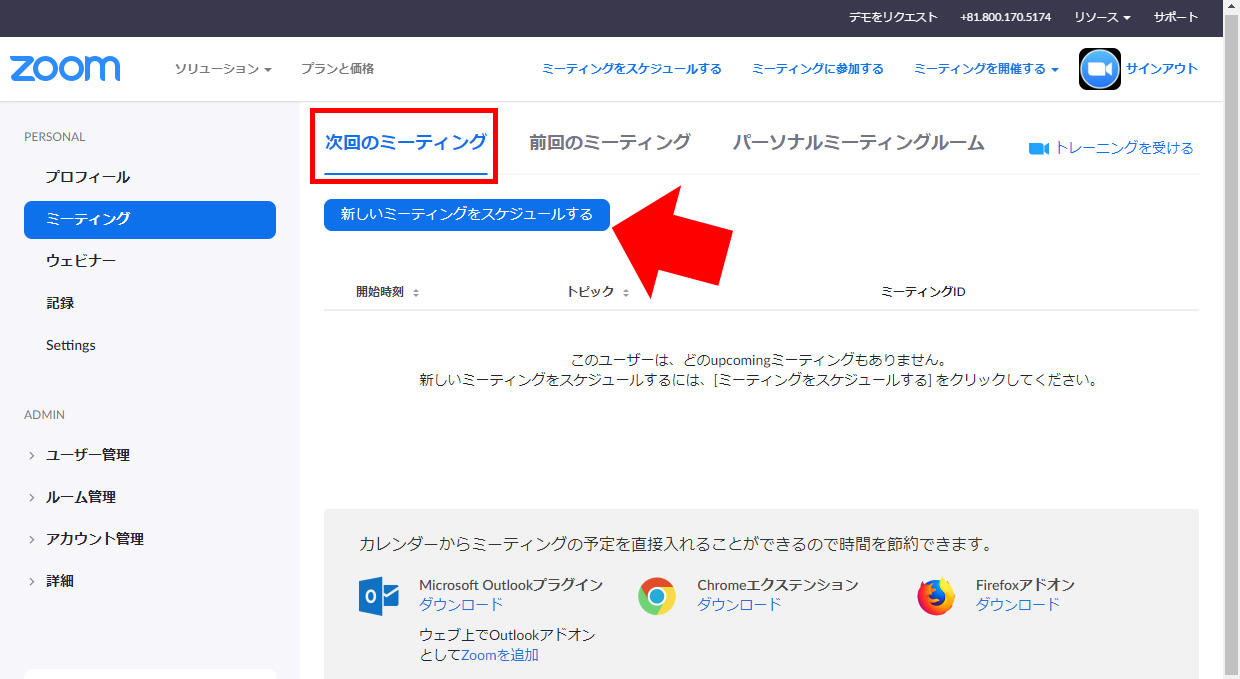Expand ユーザー管理 in the sidebar
1240x679 pixels.
click(87, 455)
